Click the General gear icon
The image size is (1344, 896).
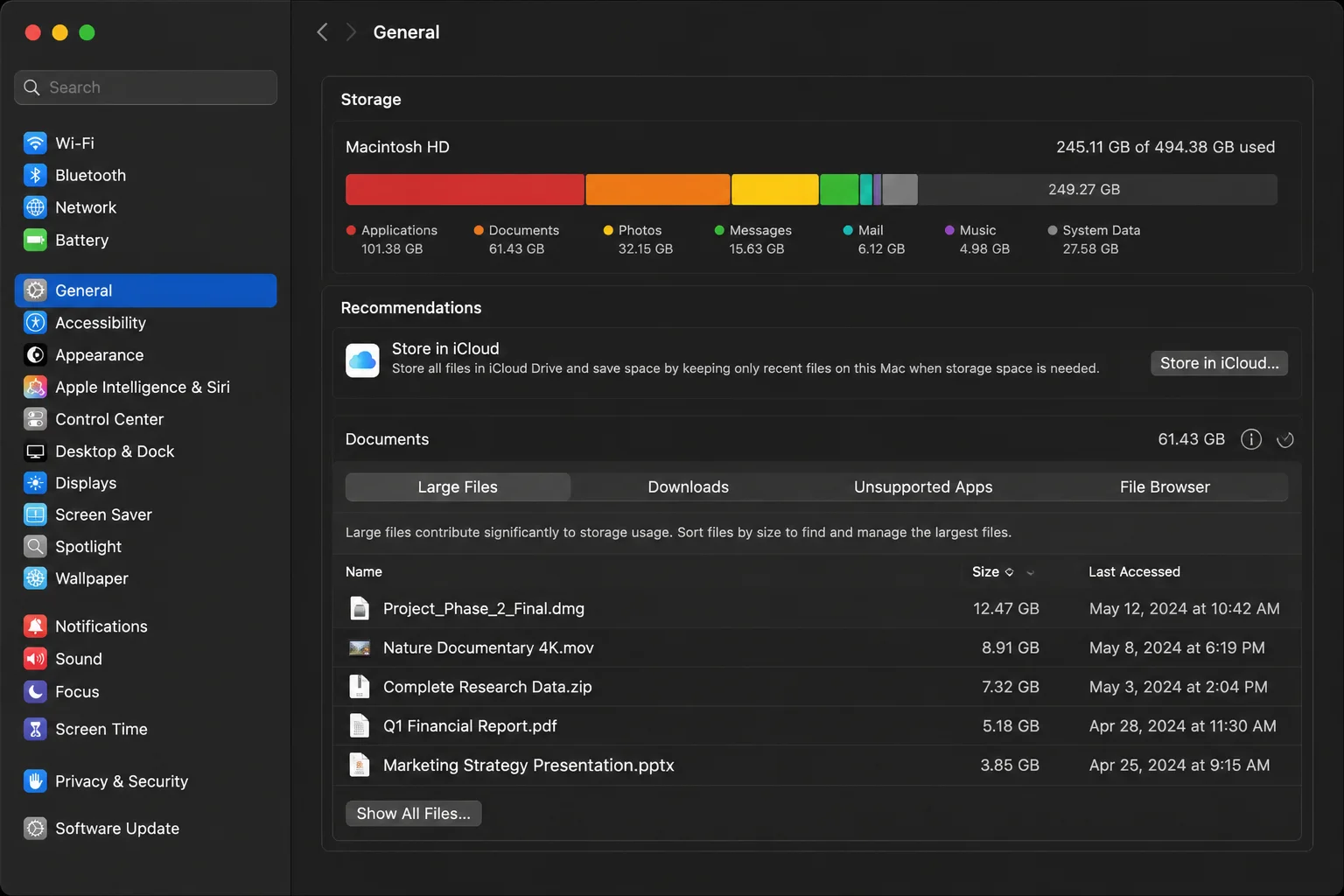(35, 290)
